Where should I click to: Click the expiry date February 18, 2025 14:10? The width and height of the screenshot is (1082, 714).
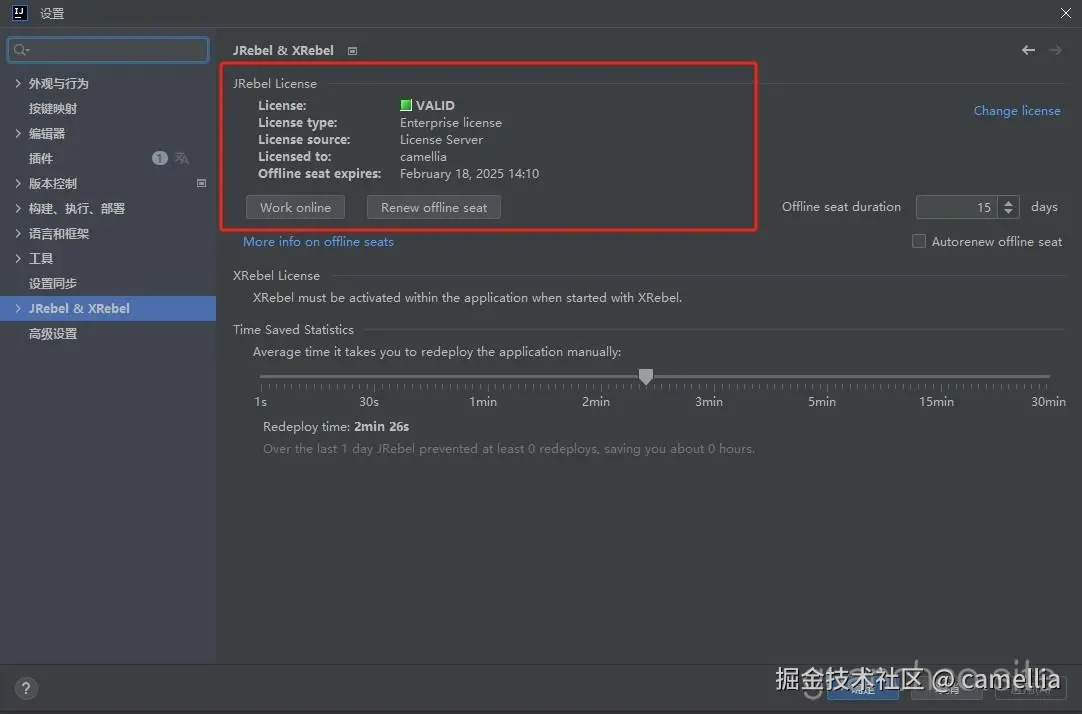click(x=469, y=173)
